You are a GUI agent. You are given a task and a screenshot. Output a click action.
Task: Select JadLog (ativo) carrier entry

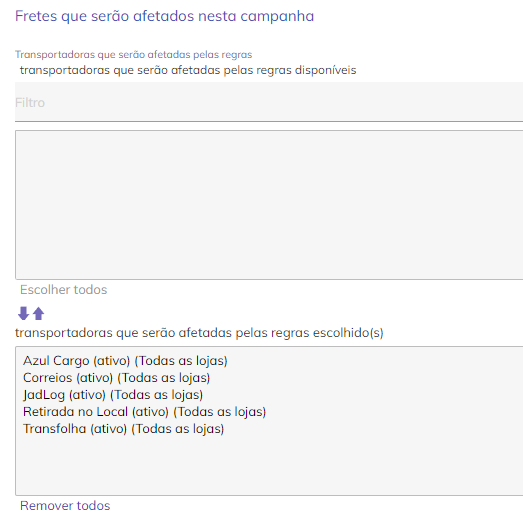(x=113, y=395)
